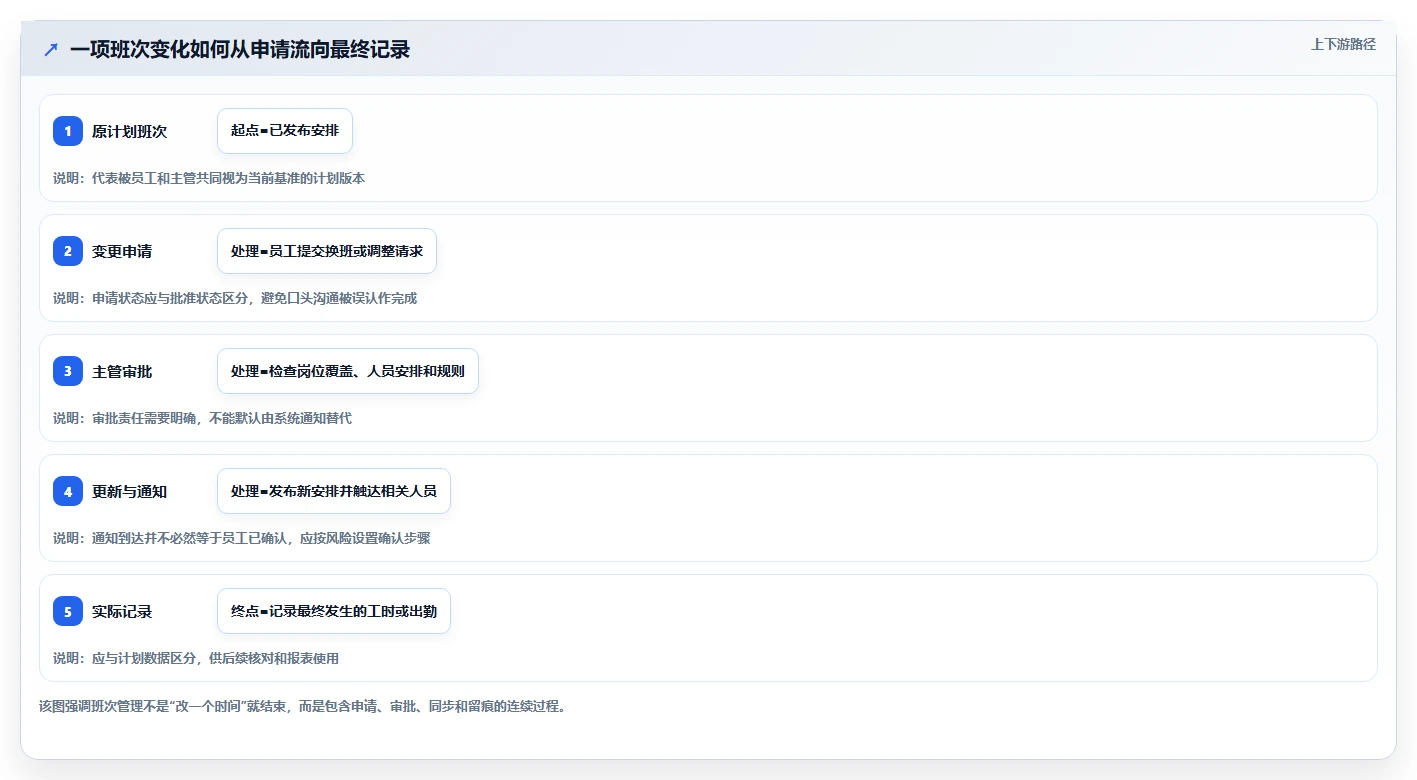Click the 主管审批 step label
Viewport: 1417px width, 780px height.
coord(122,371)
